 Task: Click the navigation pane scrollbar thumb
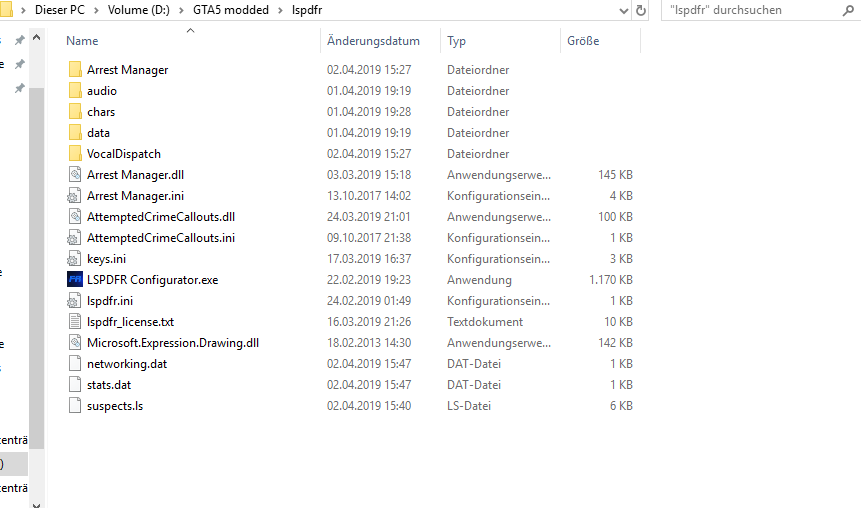[x=36, y=269]
